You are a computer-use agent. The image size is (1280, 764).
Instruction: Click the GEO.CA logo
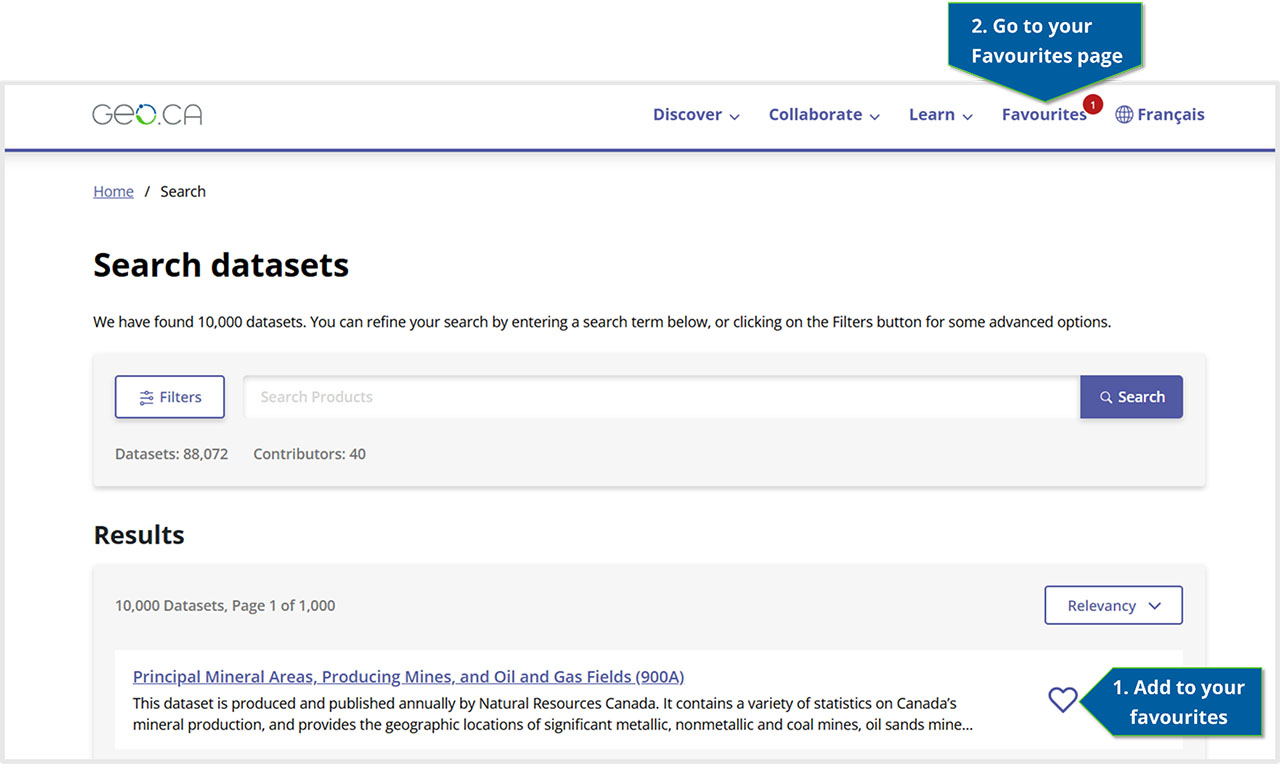click(x=147, y=113)
